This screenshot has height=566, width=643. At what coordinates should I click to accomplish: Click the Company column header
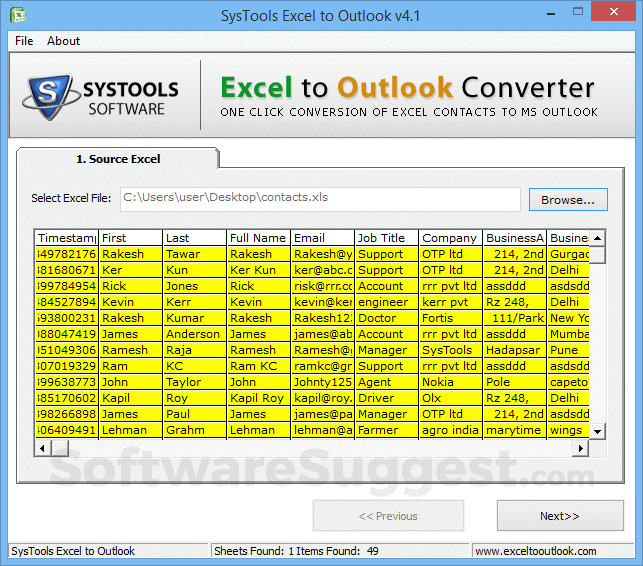click(x=450, y=238)
